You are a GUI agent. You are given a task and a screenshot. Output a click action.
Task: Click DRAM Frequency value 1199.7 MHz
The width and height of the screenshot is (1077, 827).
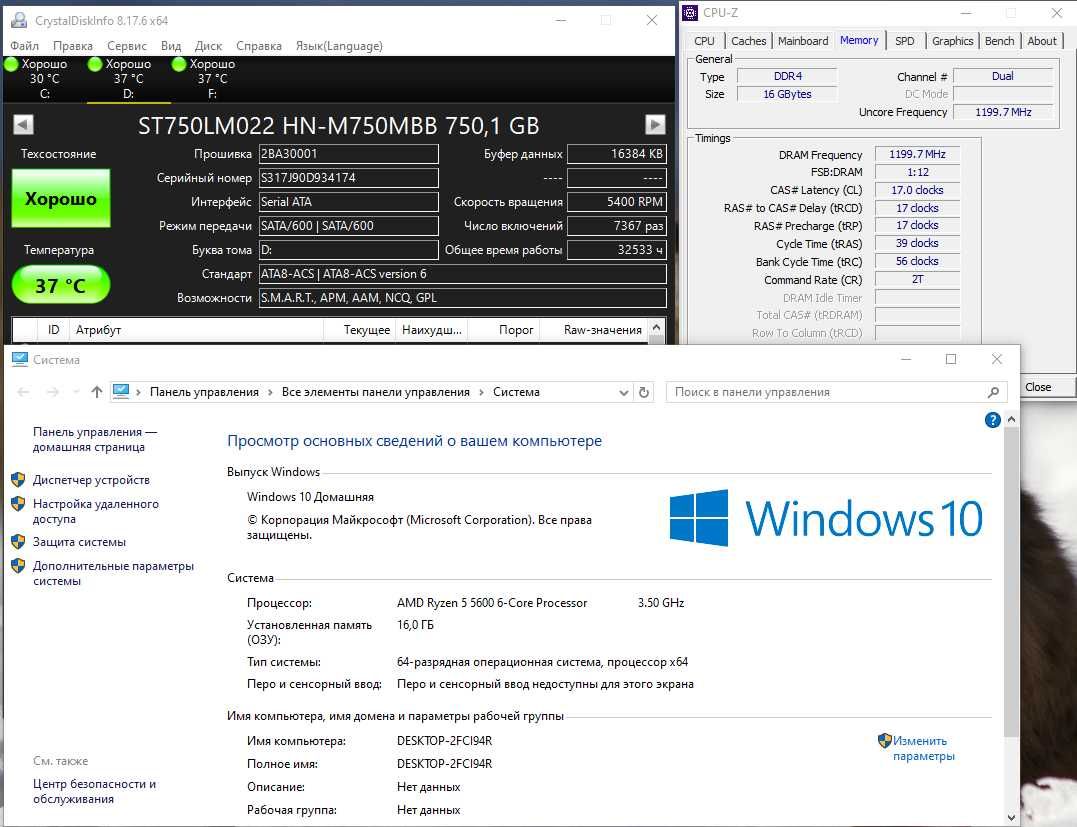[917, 155]
